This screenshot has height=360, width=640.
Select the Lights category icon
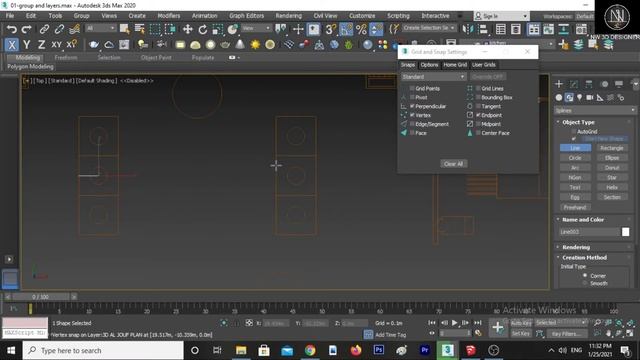click(580, 98)
